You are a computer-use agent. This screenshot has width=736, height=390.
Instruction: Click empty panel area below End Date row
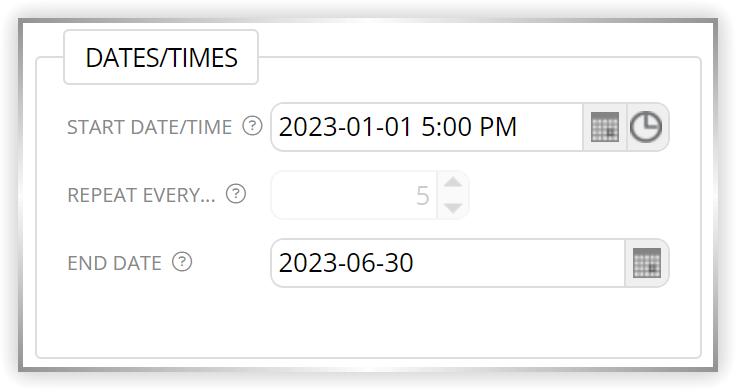[368, 324]
